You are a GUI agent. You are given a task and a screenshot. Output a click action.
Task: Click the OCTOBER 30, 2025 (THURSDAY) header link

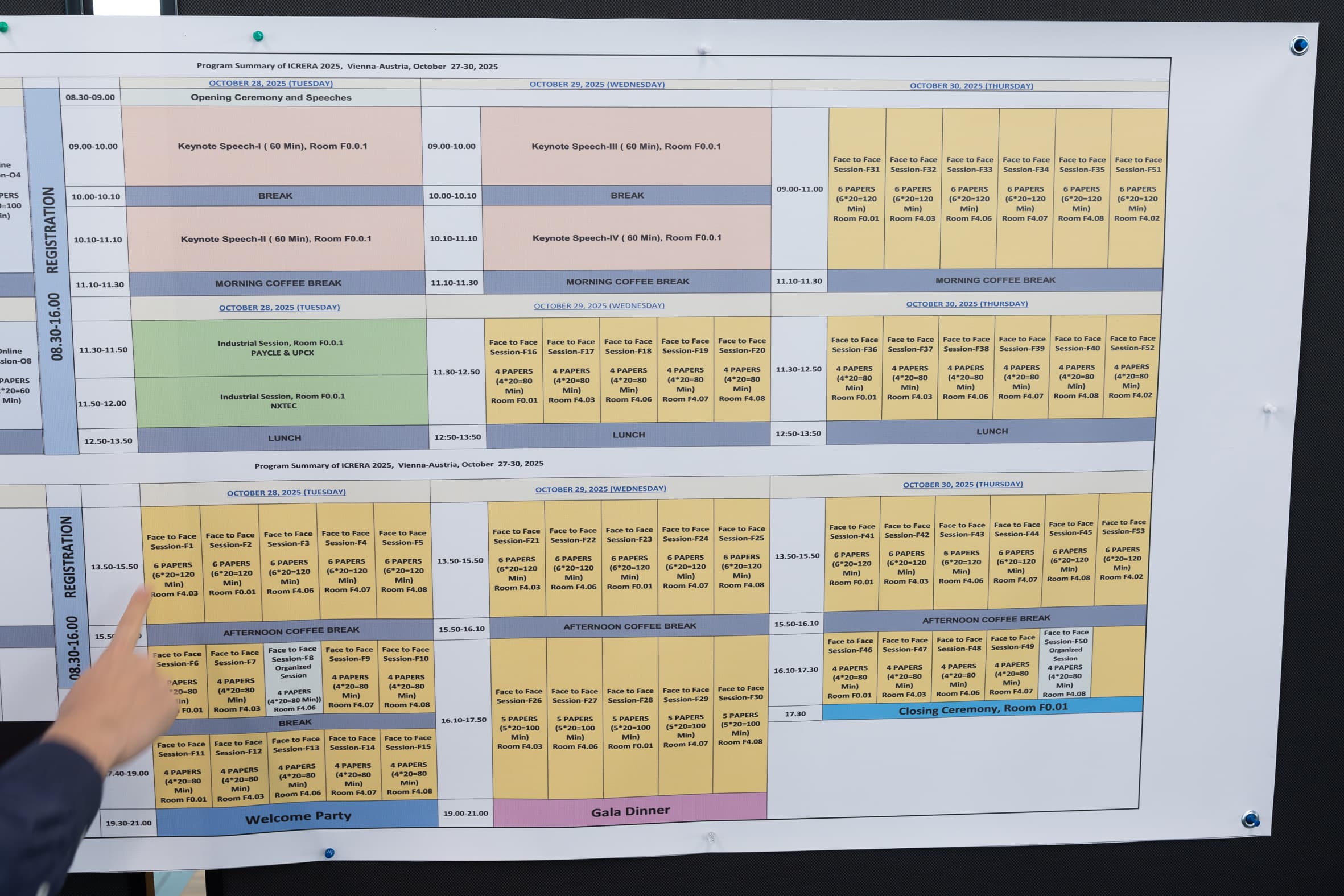(x=971, y=86)
